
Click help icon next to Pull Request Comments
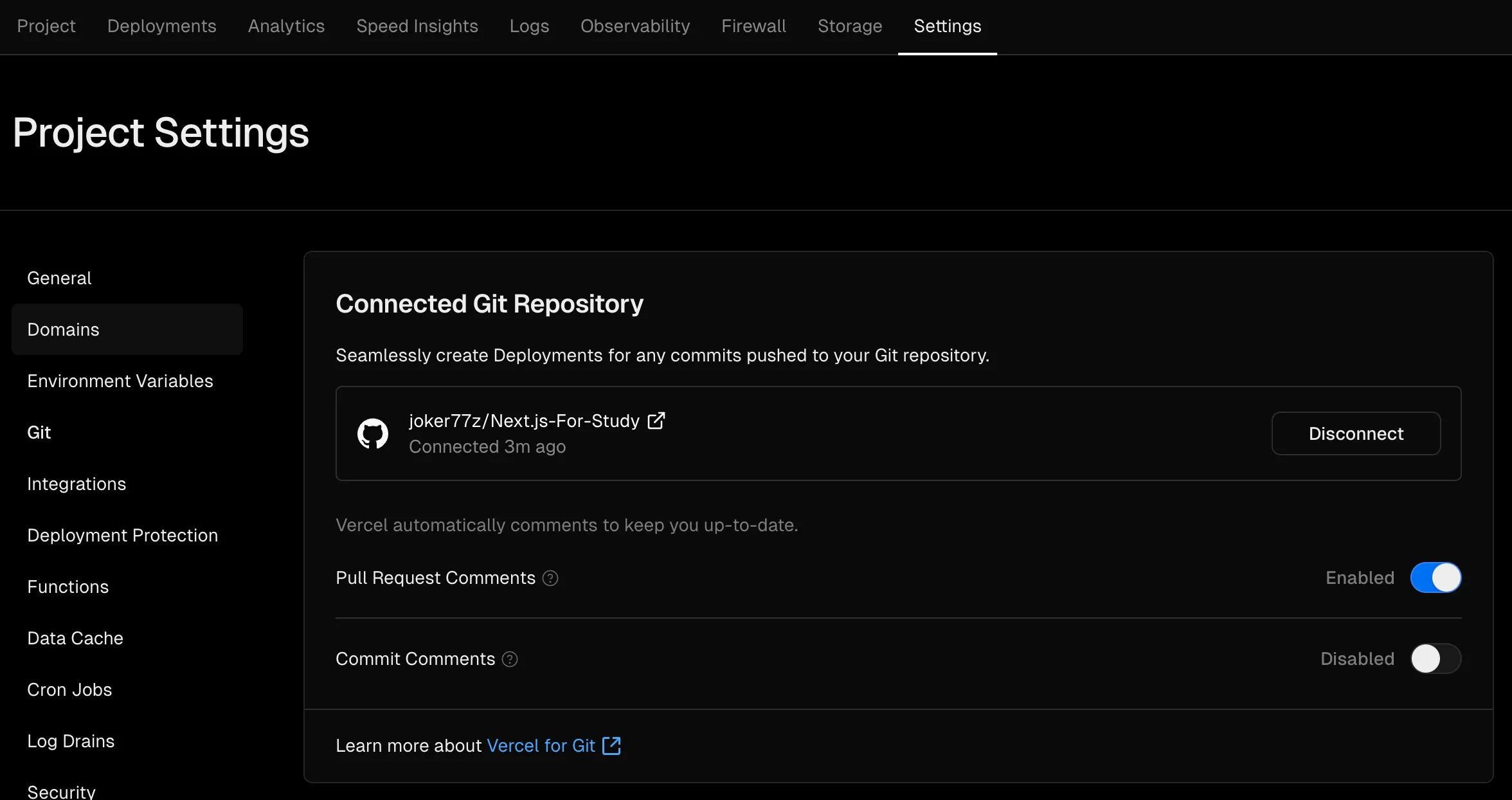[550, 578]
